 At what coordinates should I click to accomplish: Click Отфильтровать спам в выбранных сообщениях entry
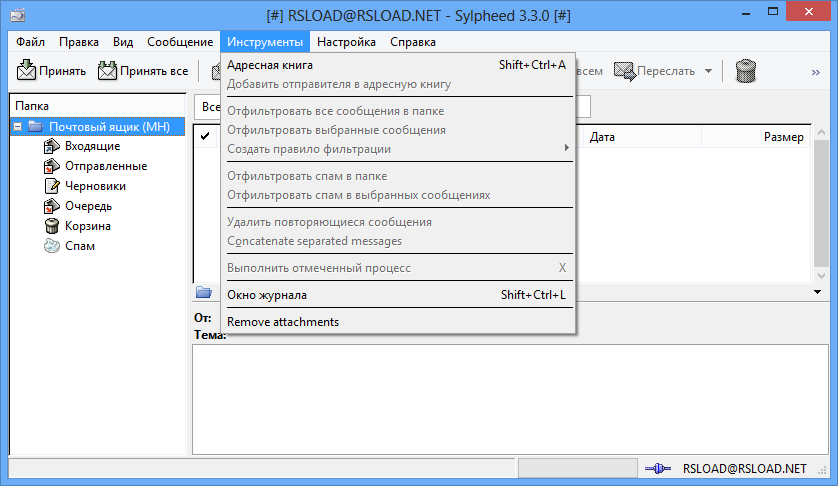[398, 195]
